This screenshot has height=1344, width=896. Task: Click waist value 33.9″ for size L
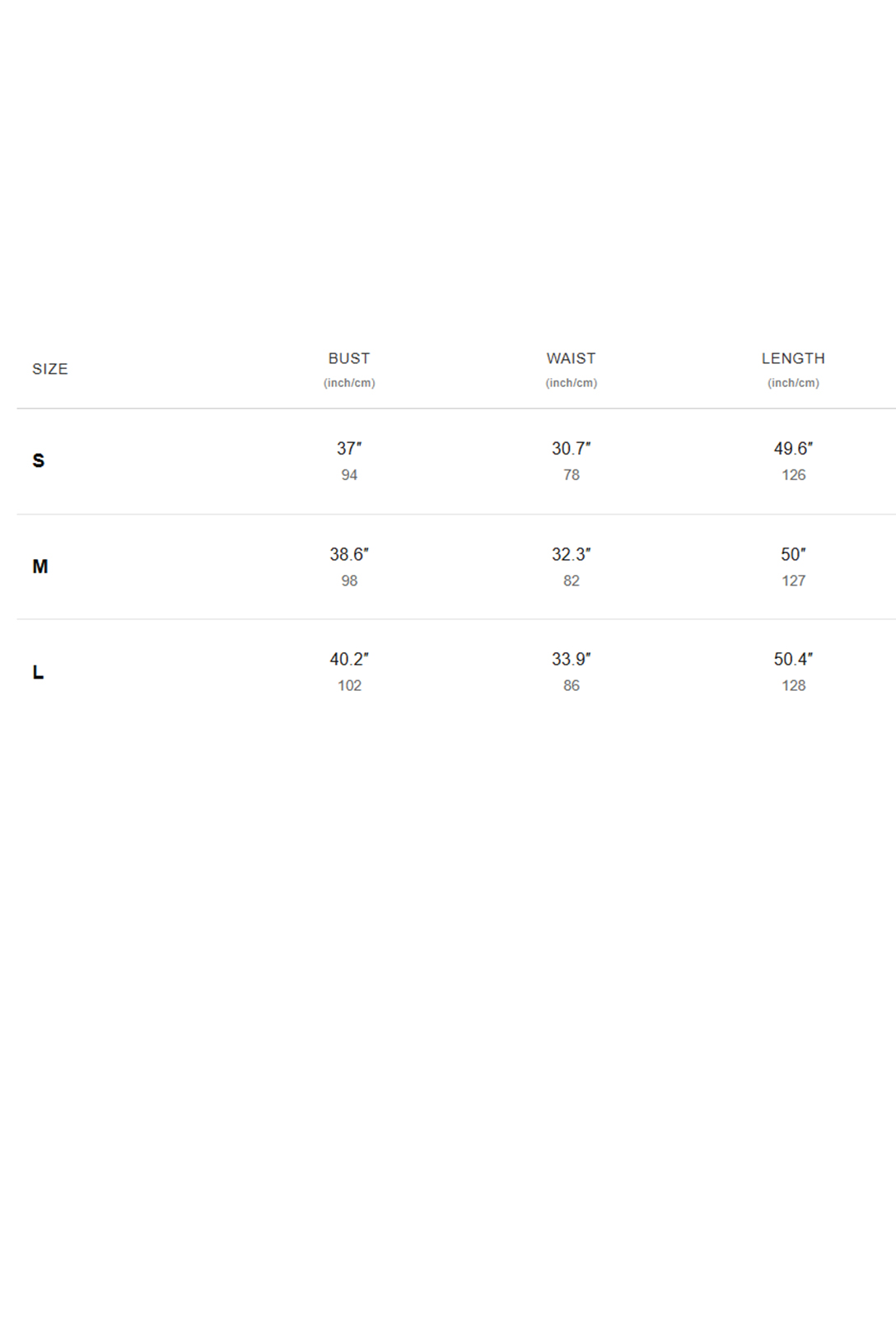572,659
